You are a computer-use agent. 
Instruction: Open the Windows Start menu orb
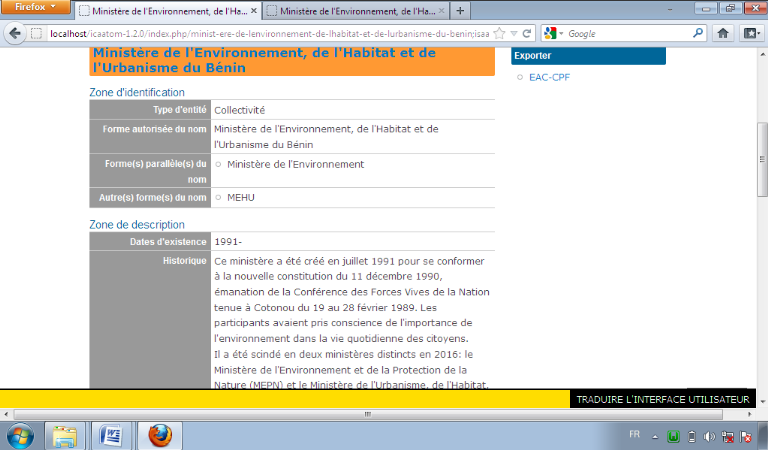tap(20, 435)
